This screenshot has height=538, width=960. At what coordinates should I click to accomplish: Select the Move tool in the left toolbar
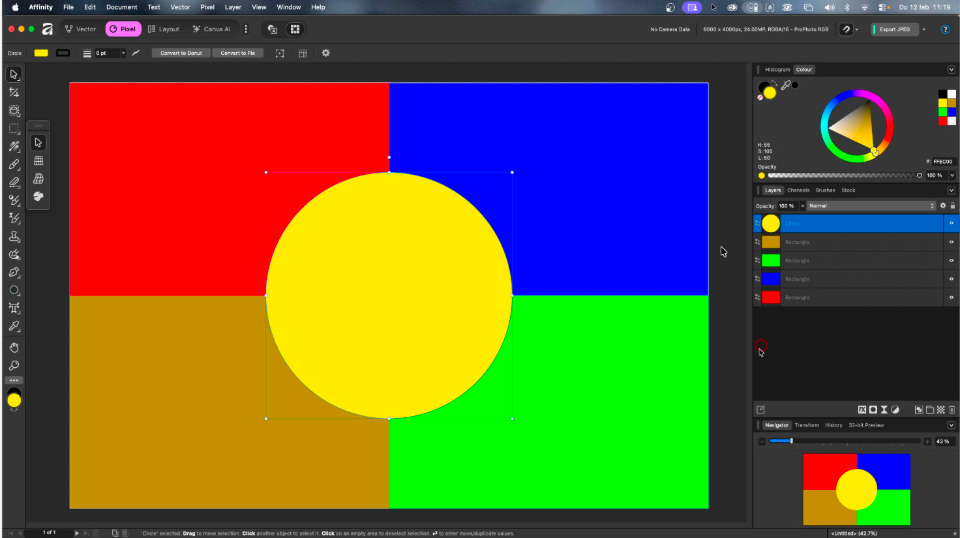(14, 75)
